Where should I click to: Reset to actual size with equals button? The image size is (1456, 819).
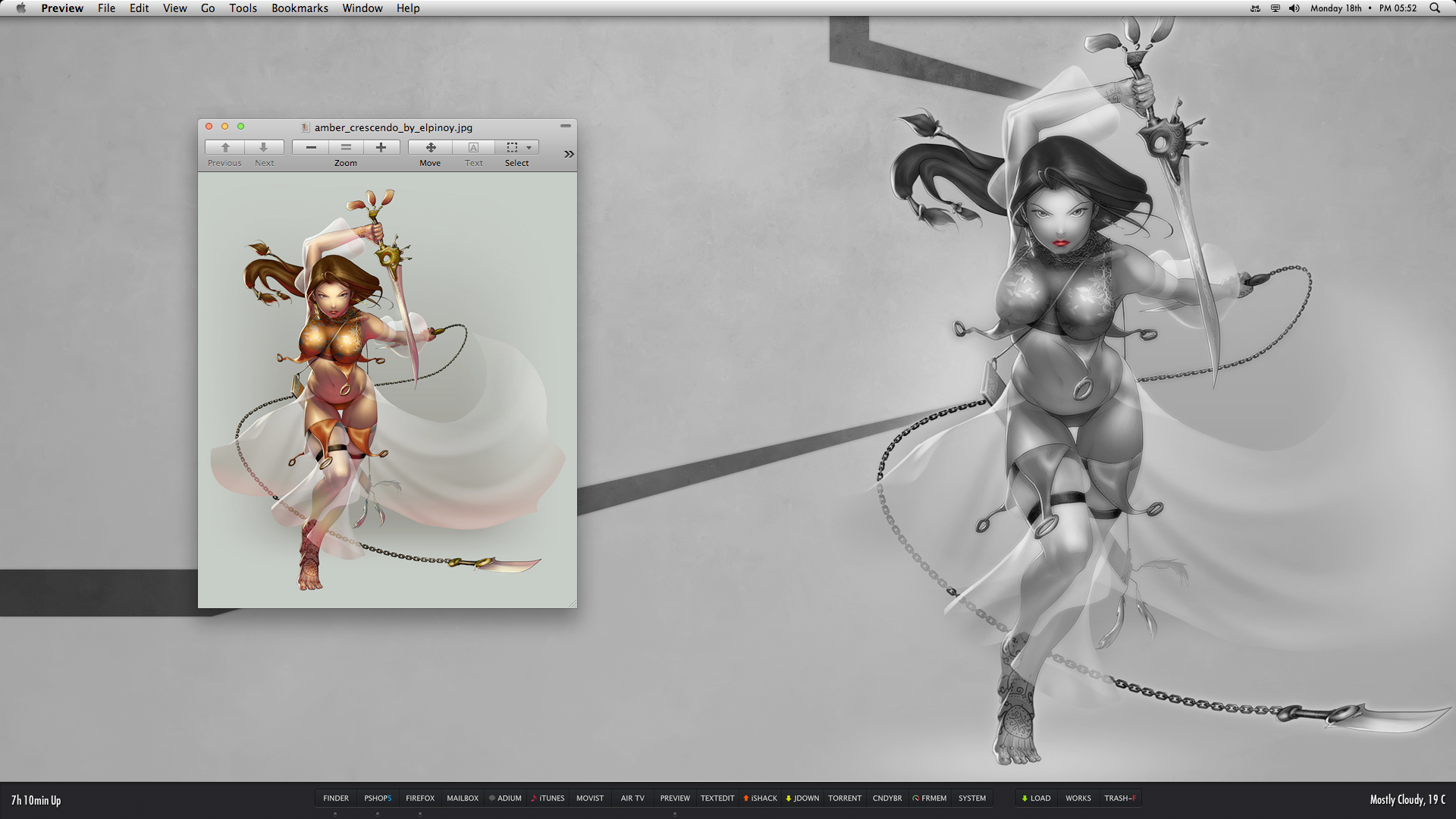point(346,147)
